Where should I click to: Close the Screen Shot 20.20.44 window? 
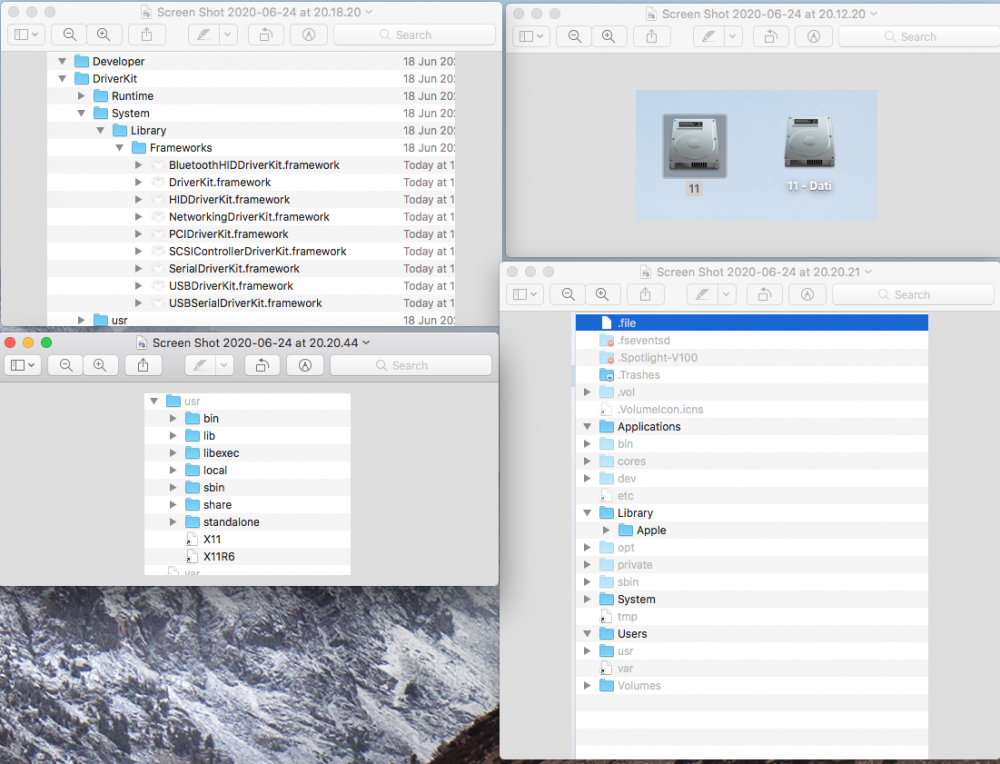click(x=10, y=342)
